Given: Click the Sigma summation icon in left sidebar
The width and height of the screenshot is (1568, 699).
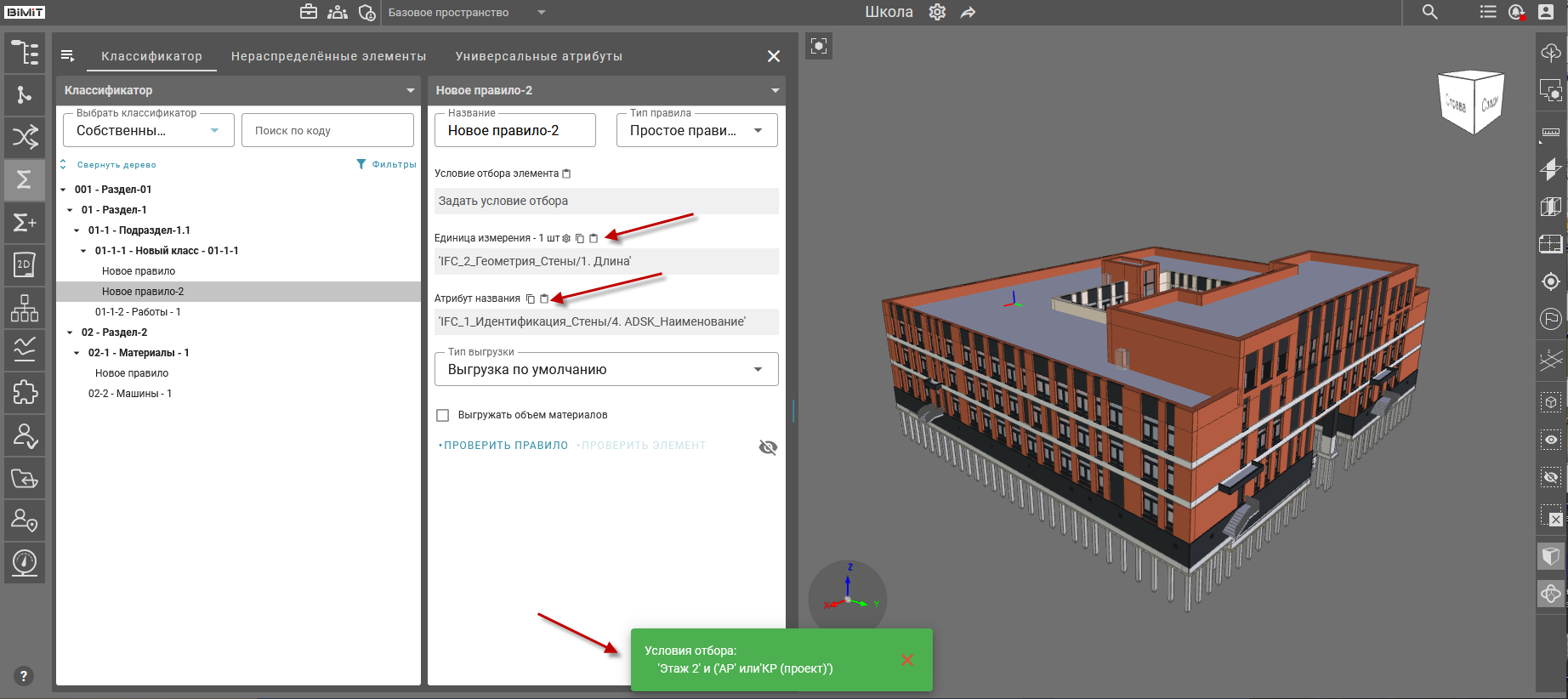Looking at the screenshot, I should pos(25,179).
